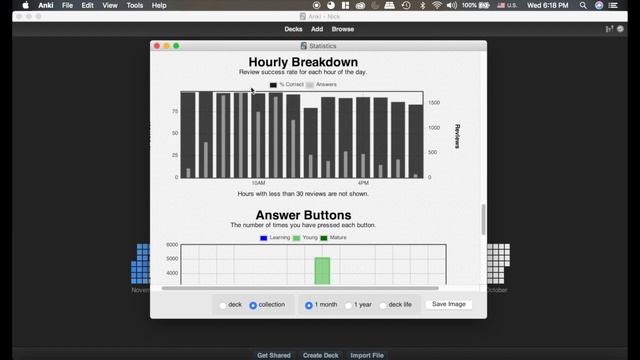Select the 1 month radio button

coord(309,305)
